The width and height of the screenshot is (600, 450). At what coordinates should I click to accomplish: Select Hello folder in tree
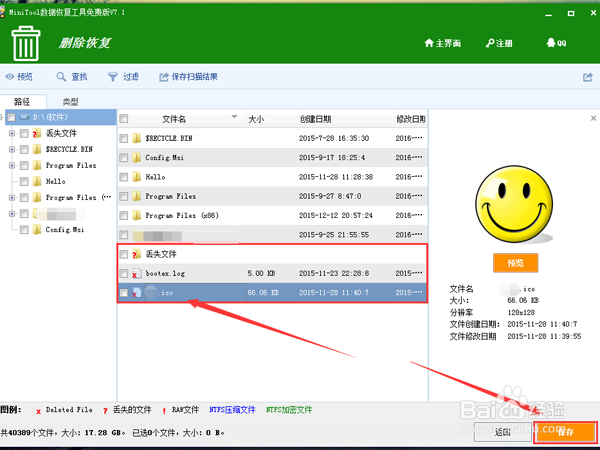coord(55,181)
